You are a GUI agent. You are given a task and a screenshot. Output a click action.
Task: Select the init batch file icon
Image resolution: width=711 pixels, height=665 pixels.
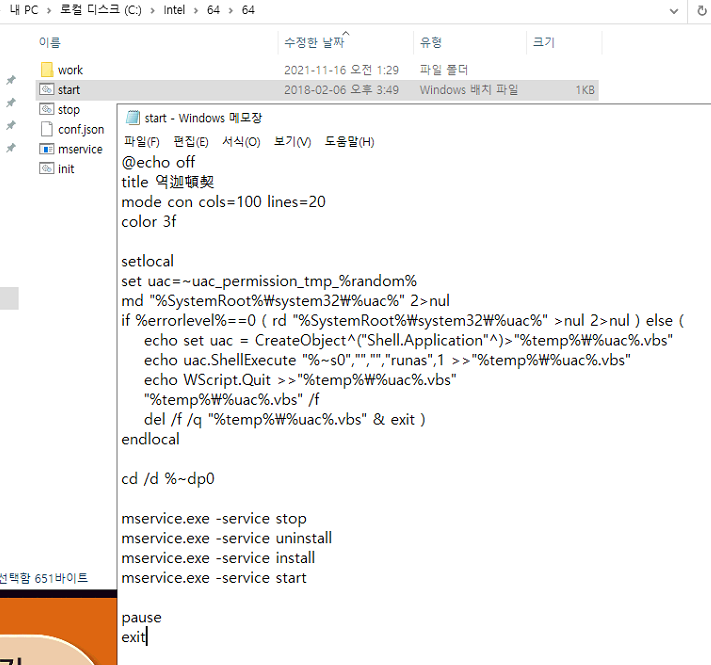pos(47,169)
